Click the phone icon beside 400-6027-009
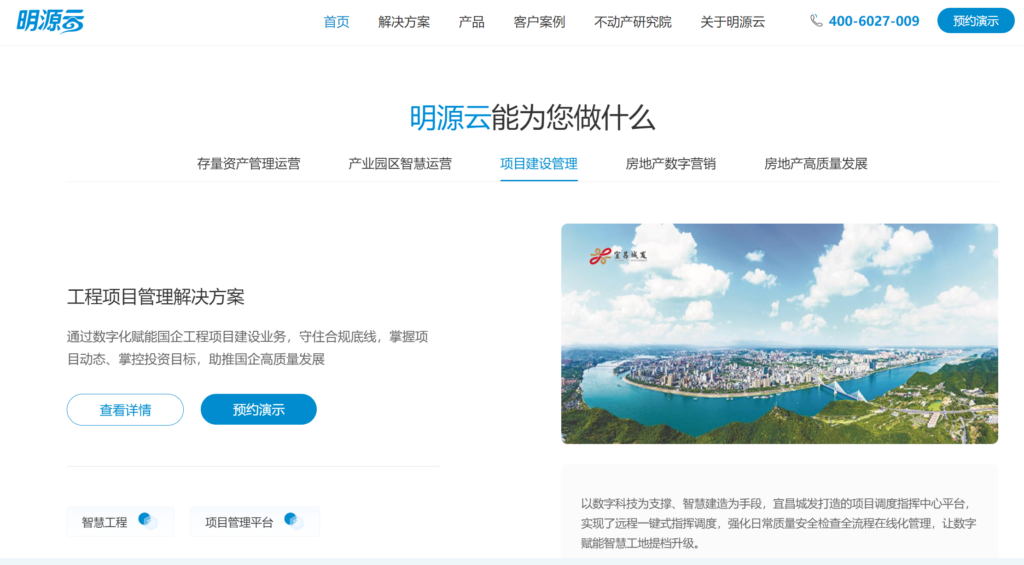 coord(816,21)
